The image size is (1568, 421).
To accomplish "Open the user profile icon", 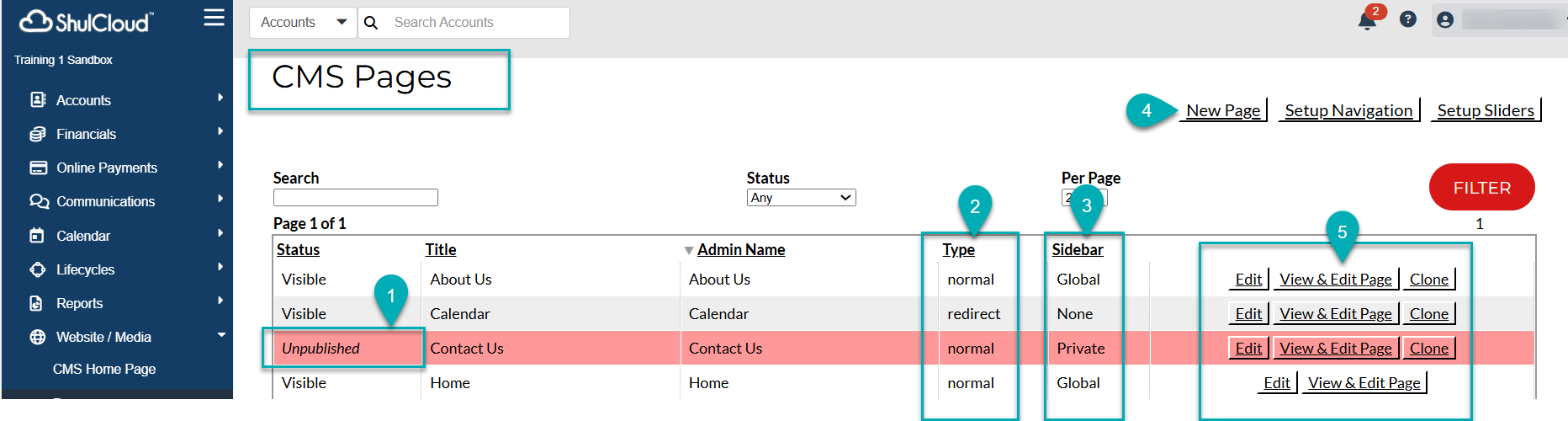I will 1445,20.
